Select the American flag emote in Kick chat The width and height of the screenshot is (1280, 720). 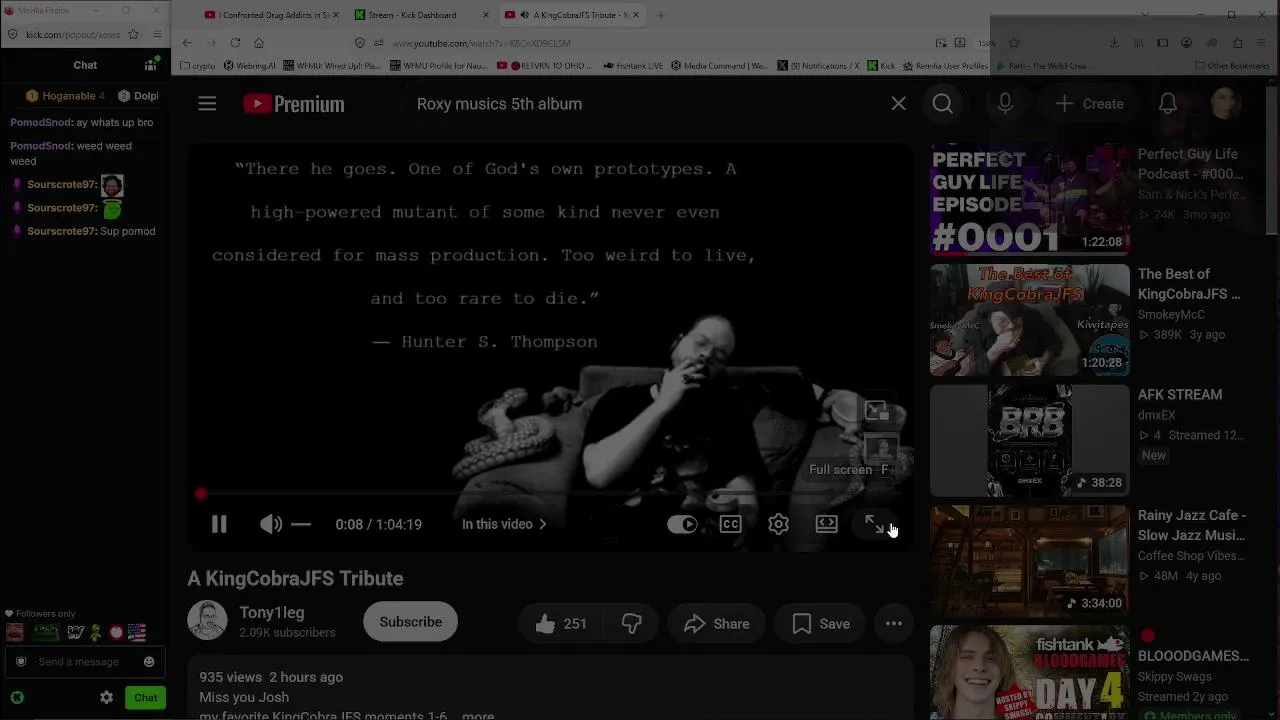(137, 632)
